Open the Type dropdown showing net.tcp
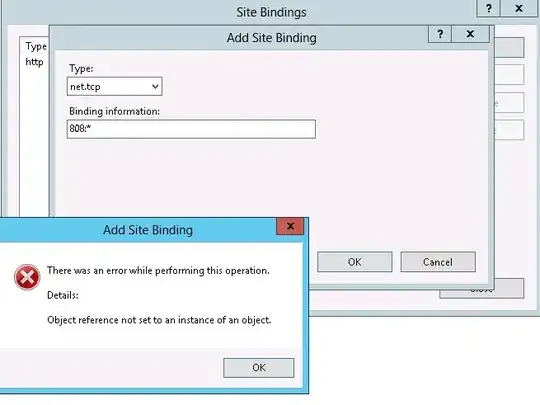Image resolution: width=540 pixels, height=405 pixels. (114, 86)
